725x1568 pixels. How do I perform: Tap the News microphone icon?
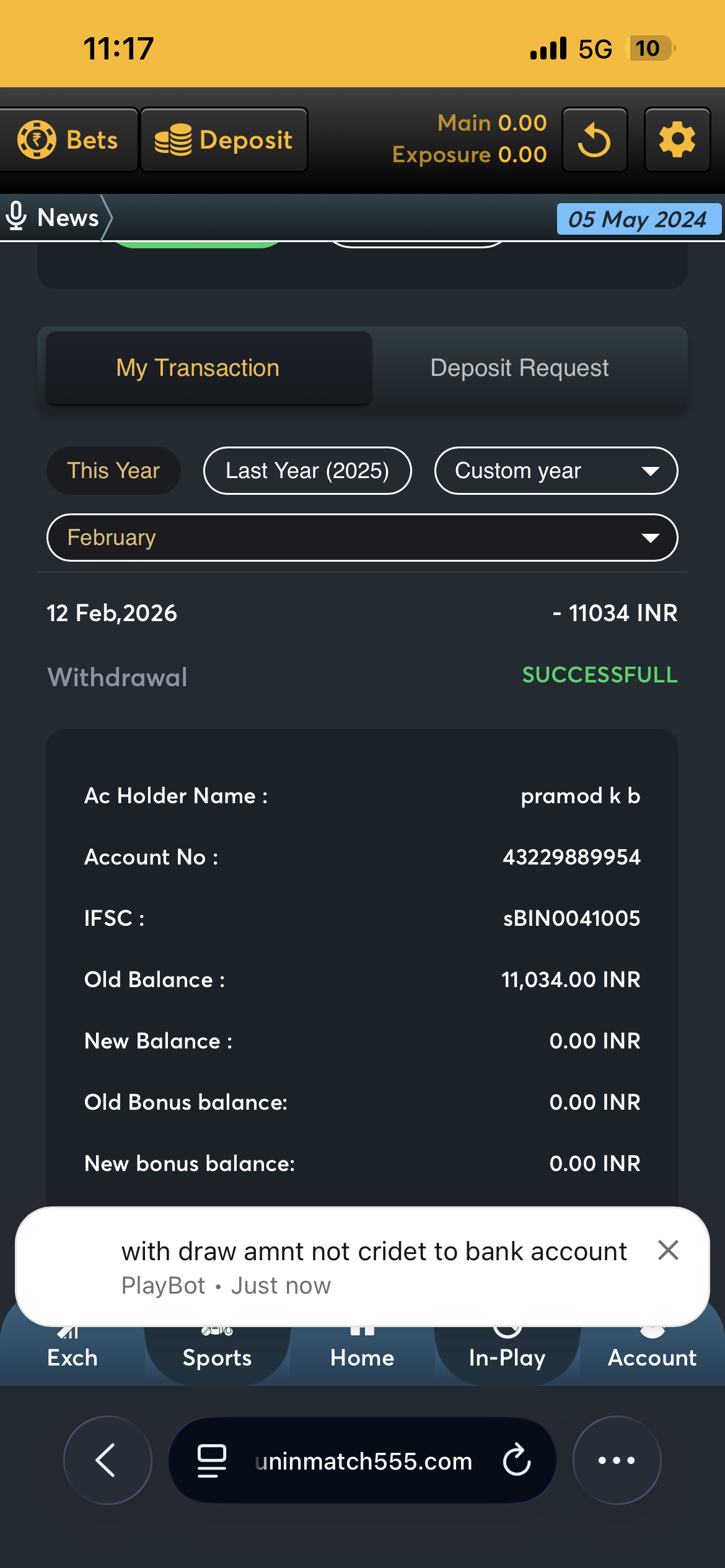[16, 217]
